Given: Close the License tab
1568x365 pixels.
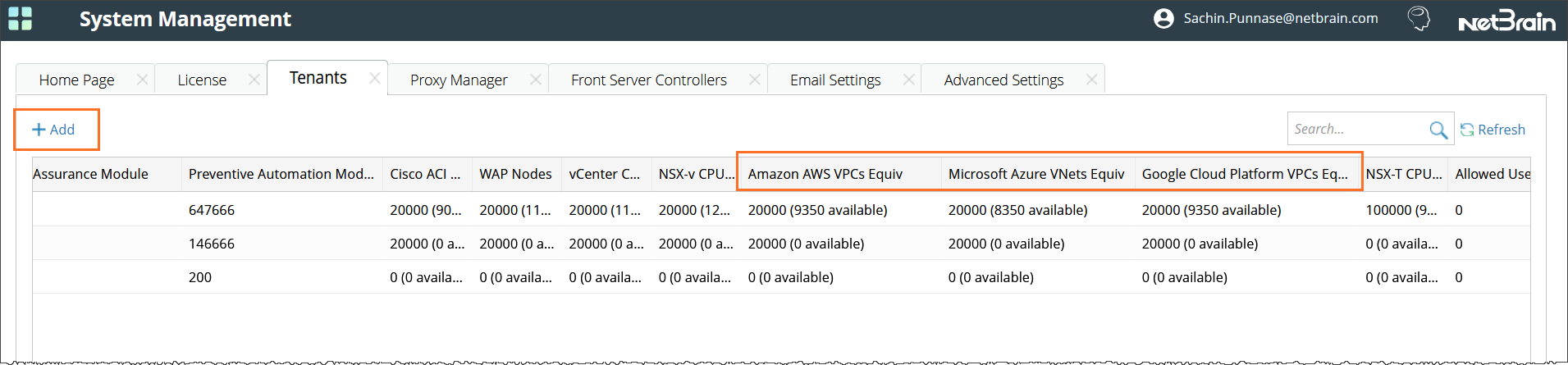Looking at the screenshot, I should (x=254, y=80).
